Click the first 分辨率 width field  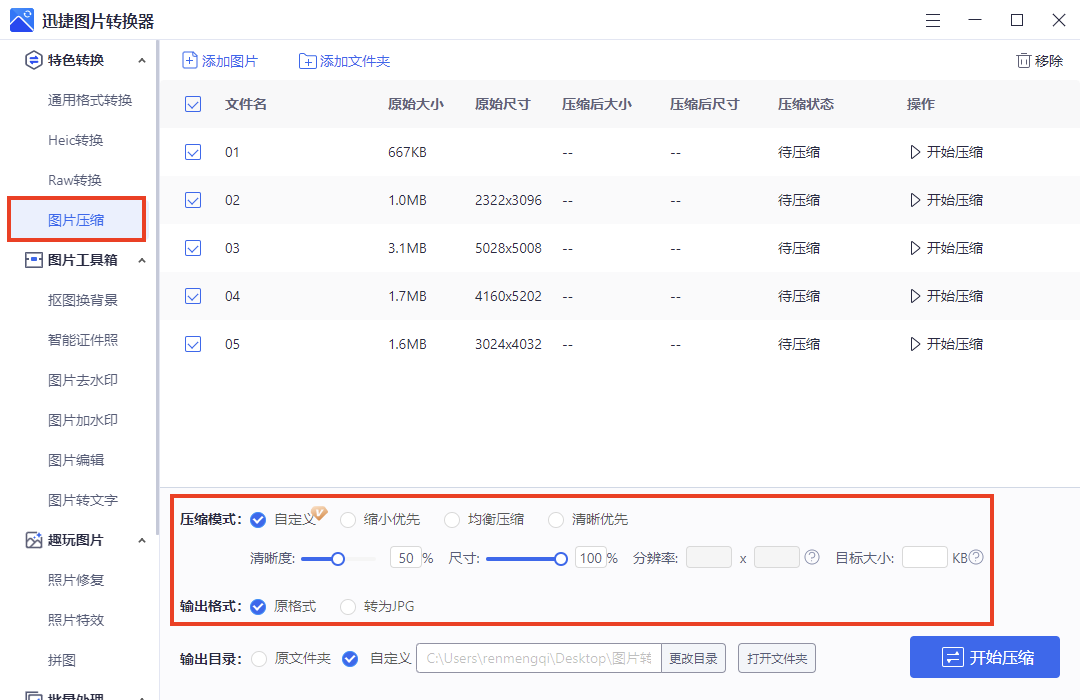709,557
